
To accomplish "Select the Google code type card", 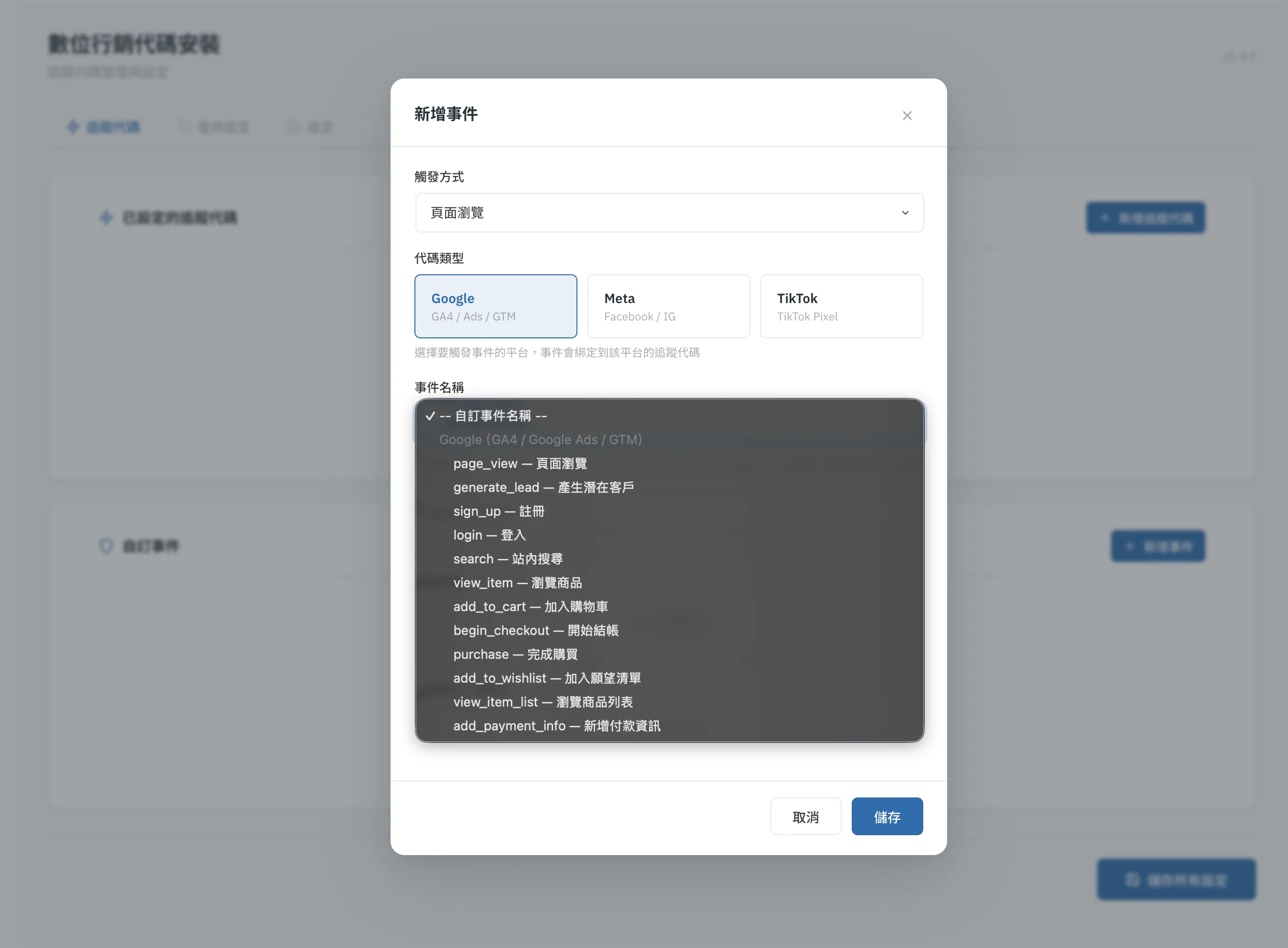I will [495, 307].
